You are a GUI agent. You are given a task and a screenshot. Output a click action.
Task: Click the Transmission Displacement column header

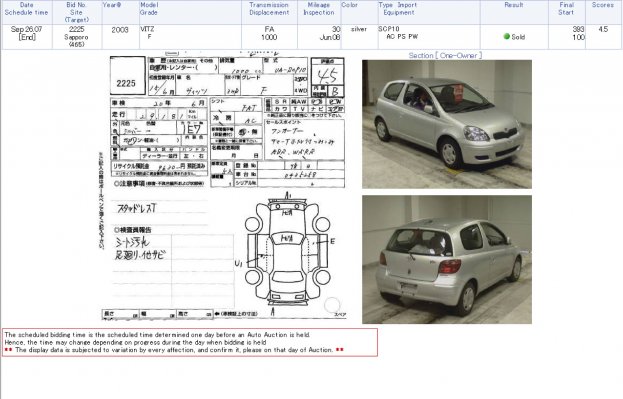269,9
